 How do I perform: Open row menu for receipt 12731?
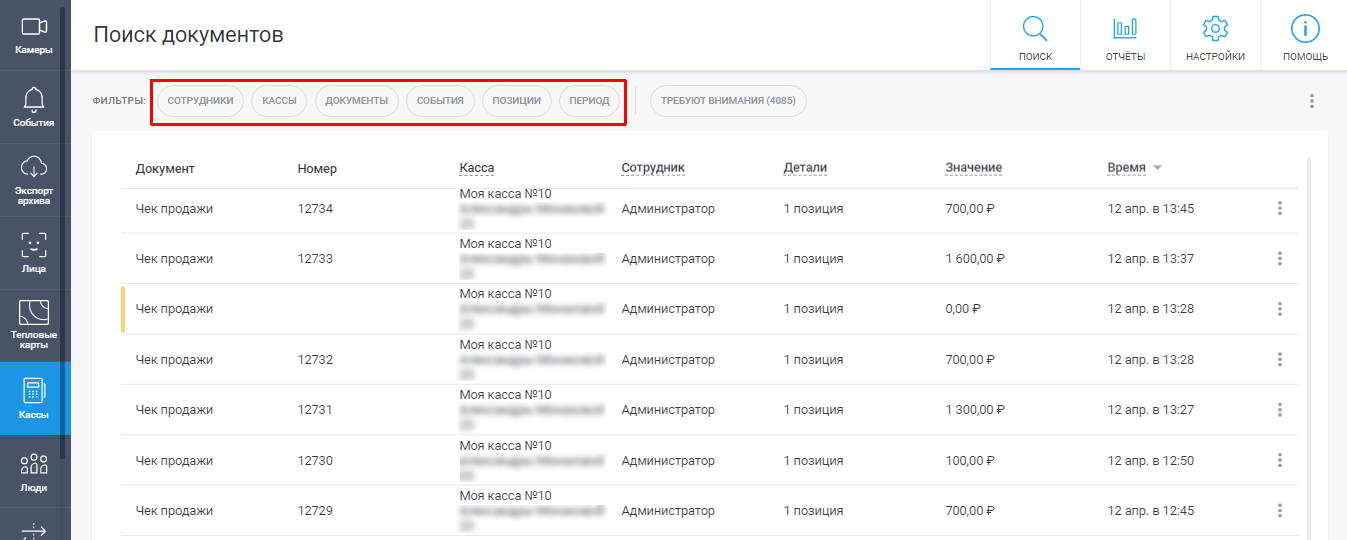[1280, 410]
